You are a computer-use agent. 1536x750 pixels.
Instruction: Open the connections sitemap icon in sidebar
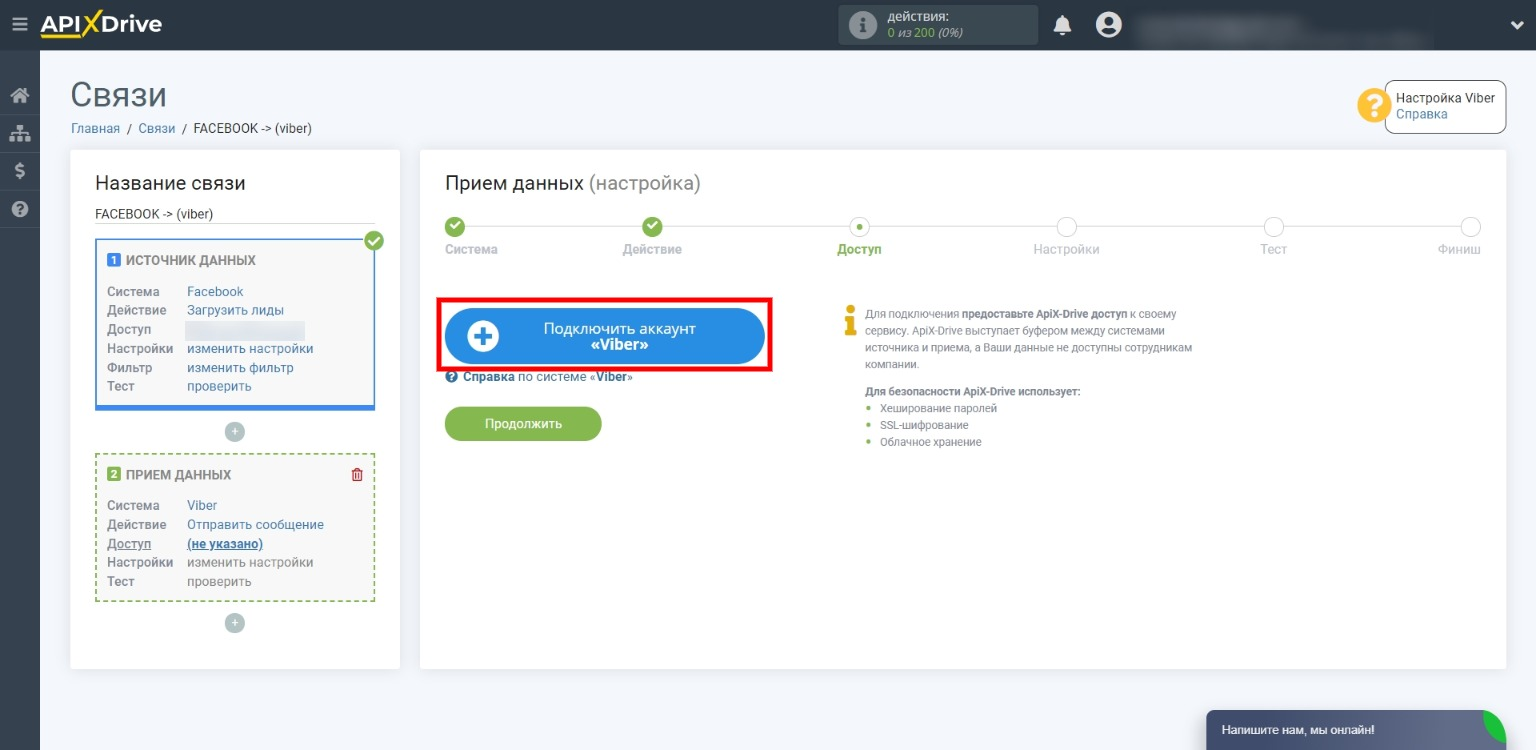coord(19,133)
